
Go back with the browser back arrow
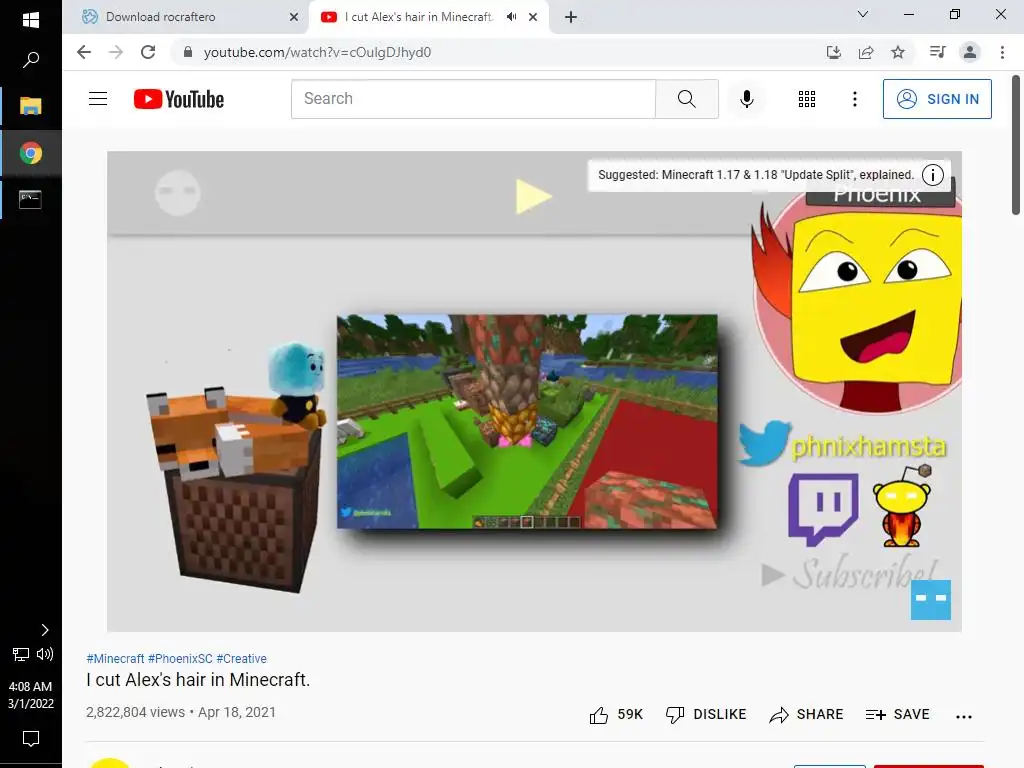[84, 52]
